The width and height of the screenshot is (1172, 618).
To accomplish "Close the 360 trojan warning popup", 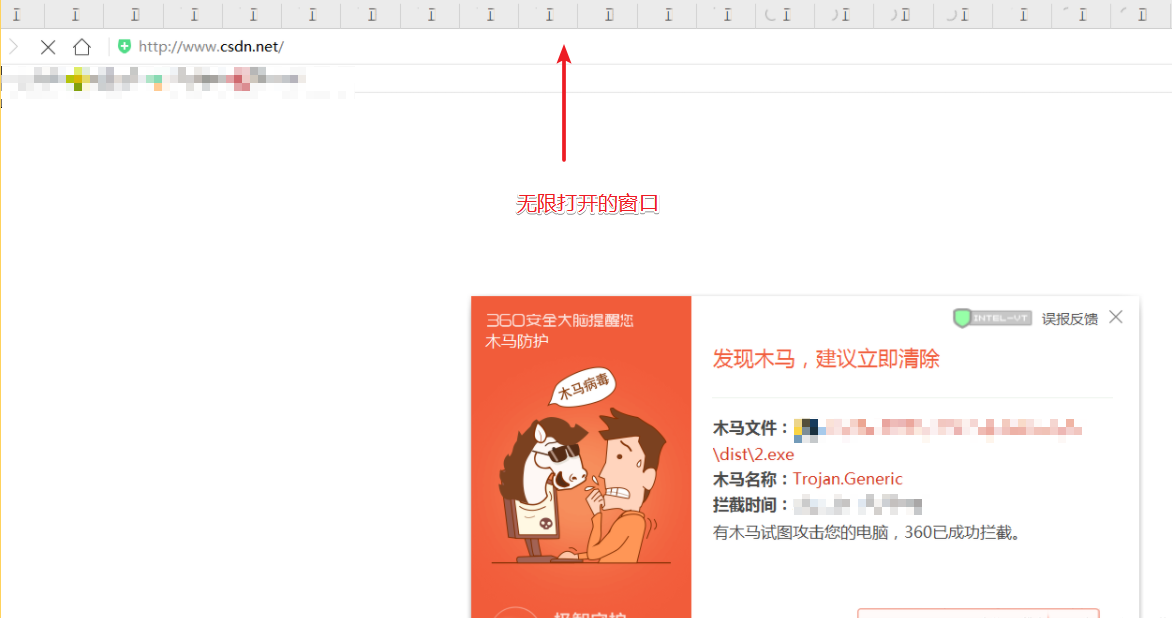I will 1116,318.
